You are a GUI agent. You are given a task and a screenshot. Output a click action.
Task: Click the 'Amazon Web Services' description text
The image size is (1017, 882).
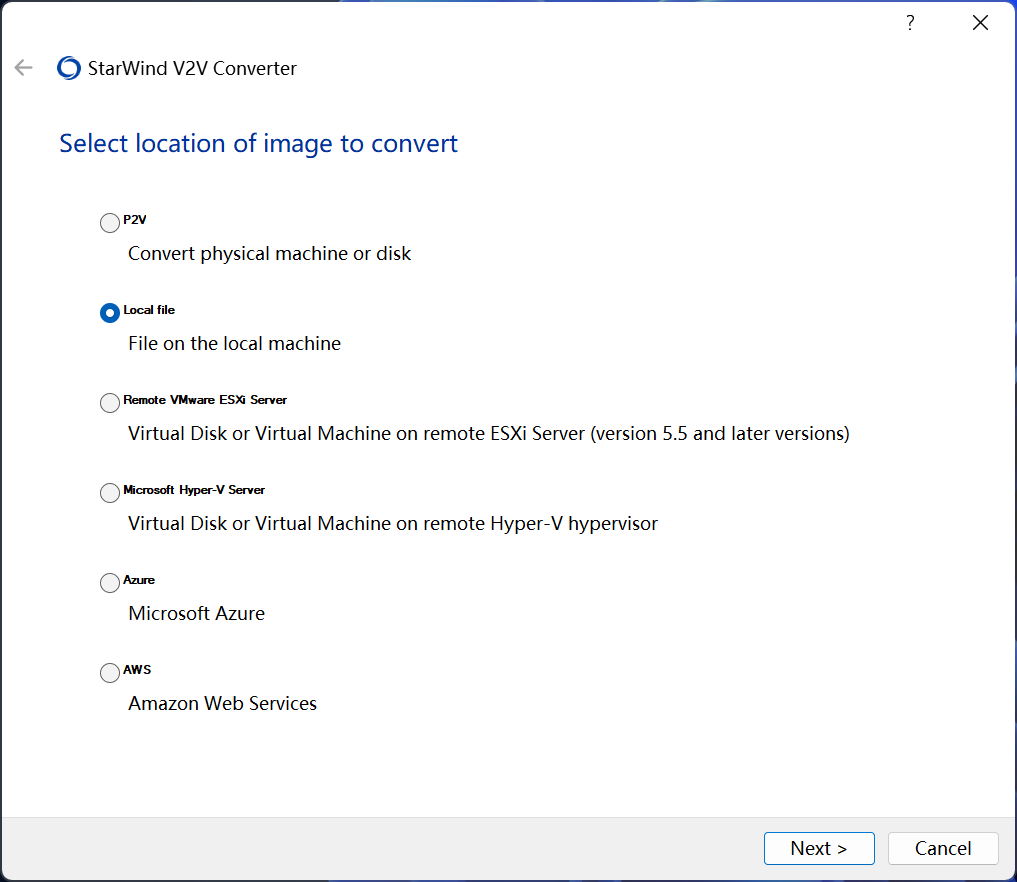click(222, 704)
